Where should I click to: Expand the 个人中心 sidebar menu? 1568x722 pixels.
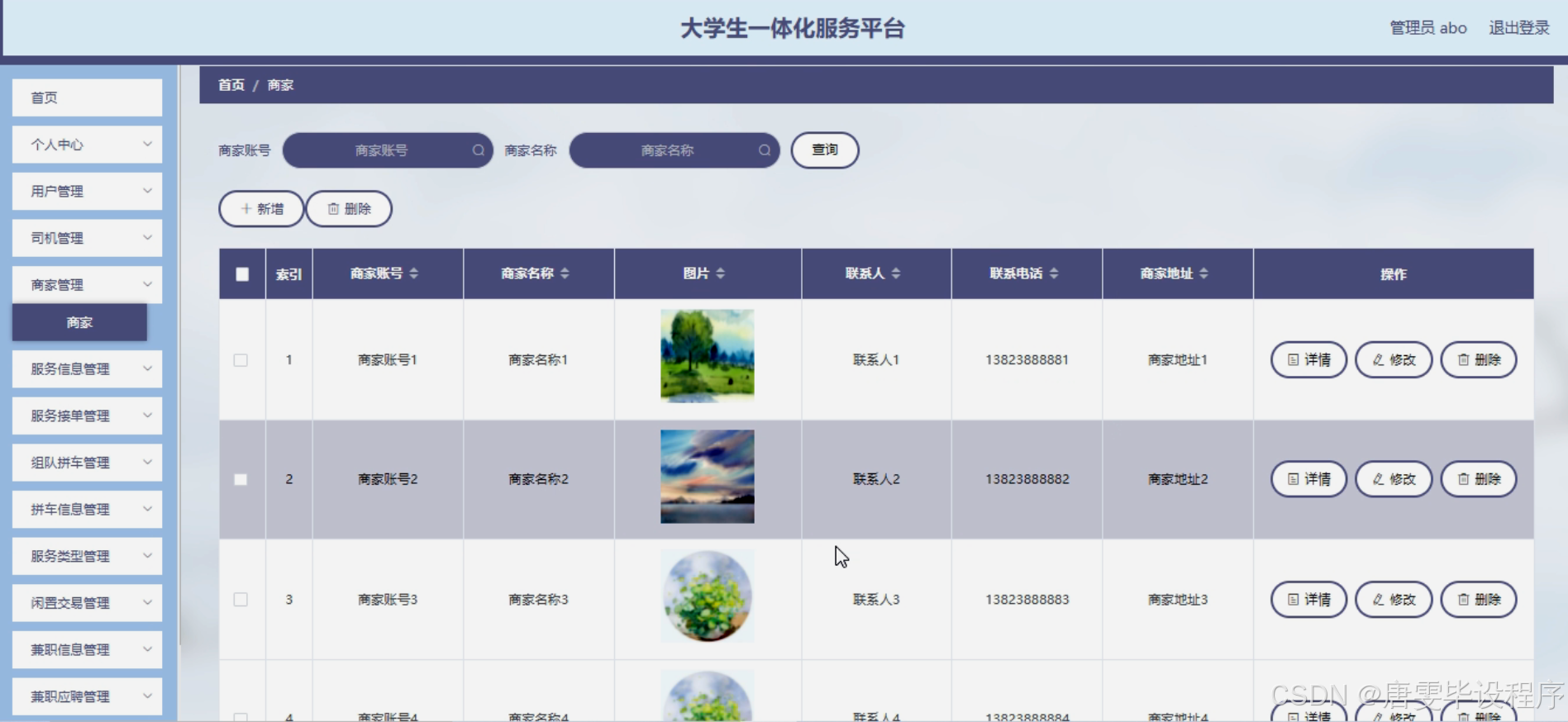87,145
